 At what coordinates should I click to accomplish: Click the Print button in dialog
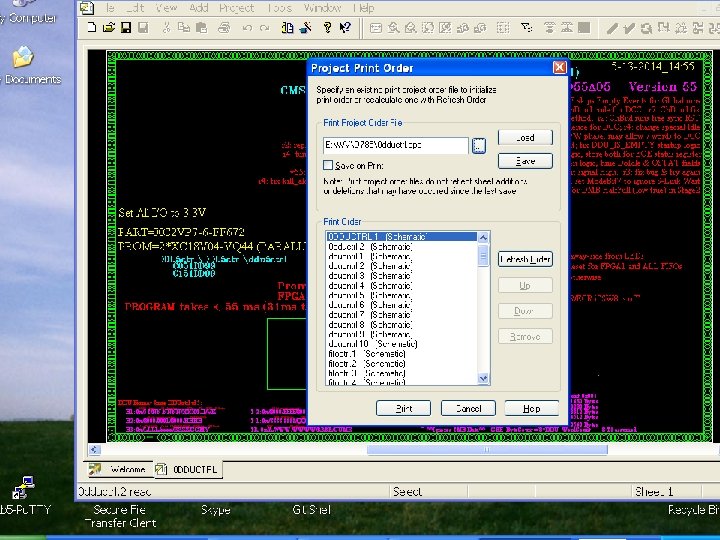point(403,408)
